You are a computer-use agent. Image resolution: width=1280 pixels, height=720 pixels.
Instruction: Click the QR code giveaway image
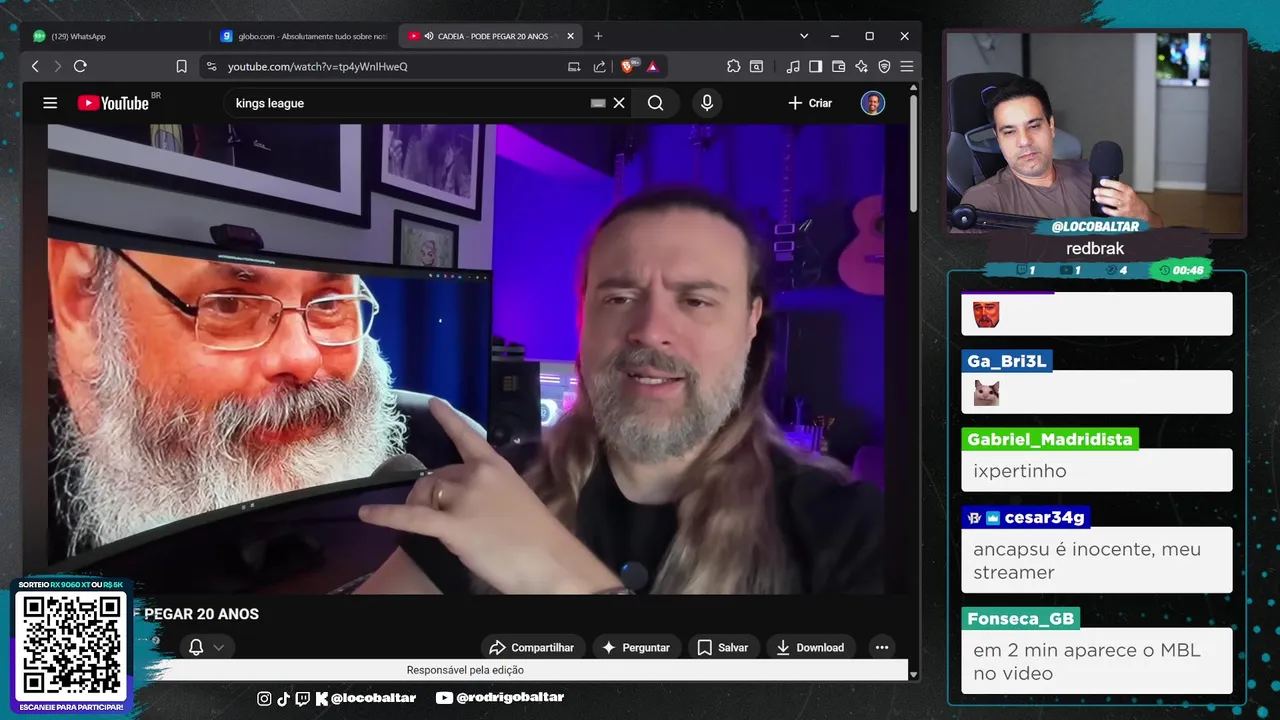pyautogui.click(x=71, y=645)
